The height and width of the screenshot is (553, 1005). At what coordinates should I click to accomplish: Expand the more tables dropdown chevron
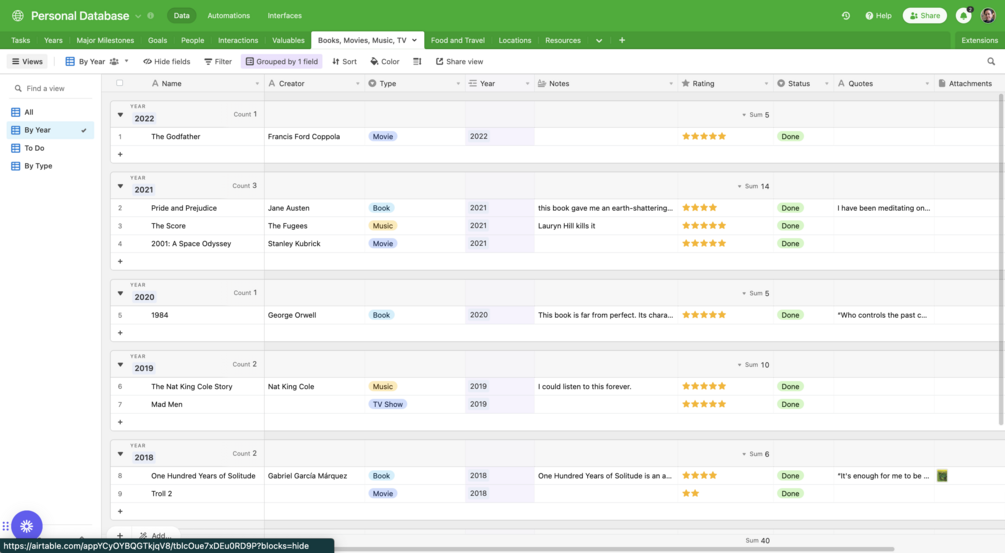tap(599, 41)
